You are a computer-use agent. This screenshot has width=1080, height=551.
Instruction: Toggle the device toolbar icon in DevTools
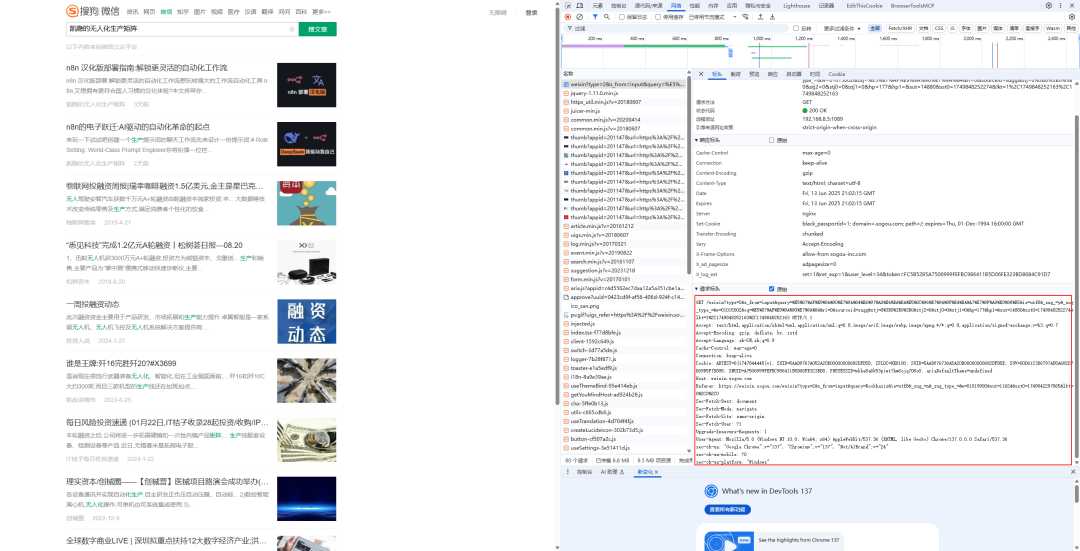pos(579,5)
